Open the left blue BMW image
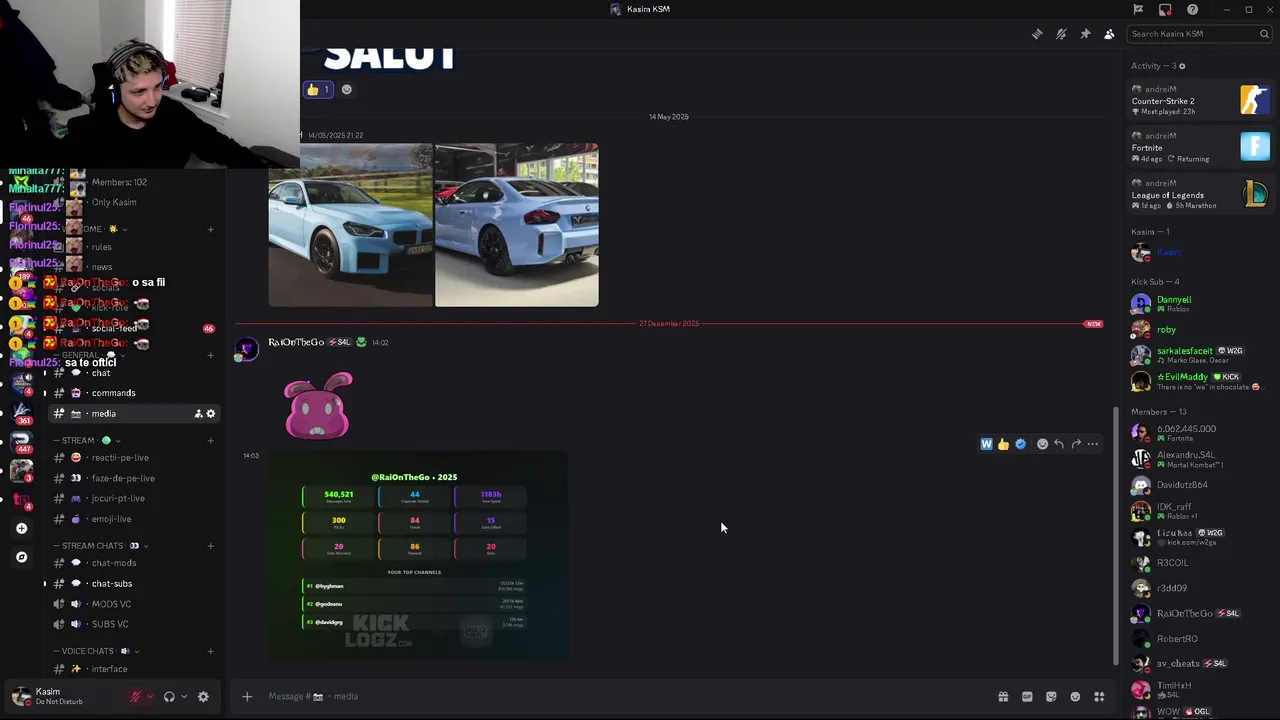This screenshot has height=720, width=1280. click(x=350, y=225)
